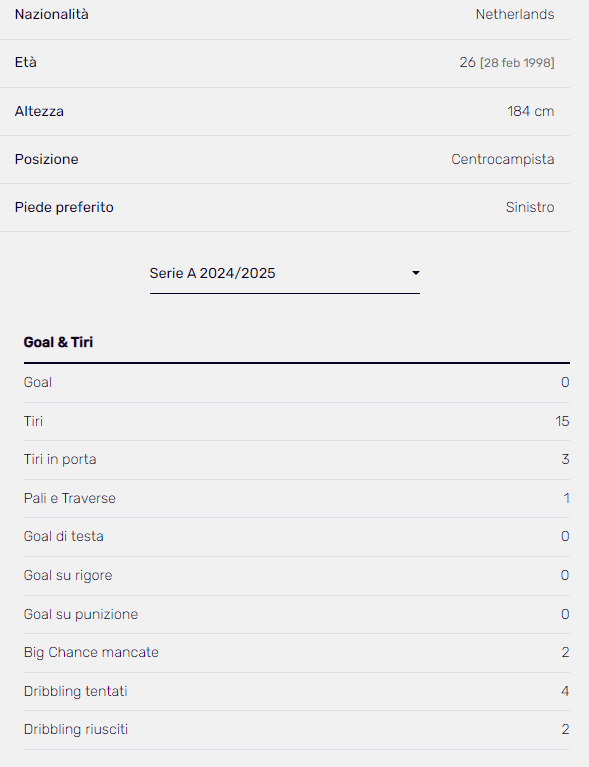Select the Goal & Tiri section heading
The image size is (589, 767).
[x=58, y=342]
